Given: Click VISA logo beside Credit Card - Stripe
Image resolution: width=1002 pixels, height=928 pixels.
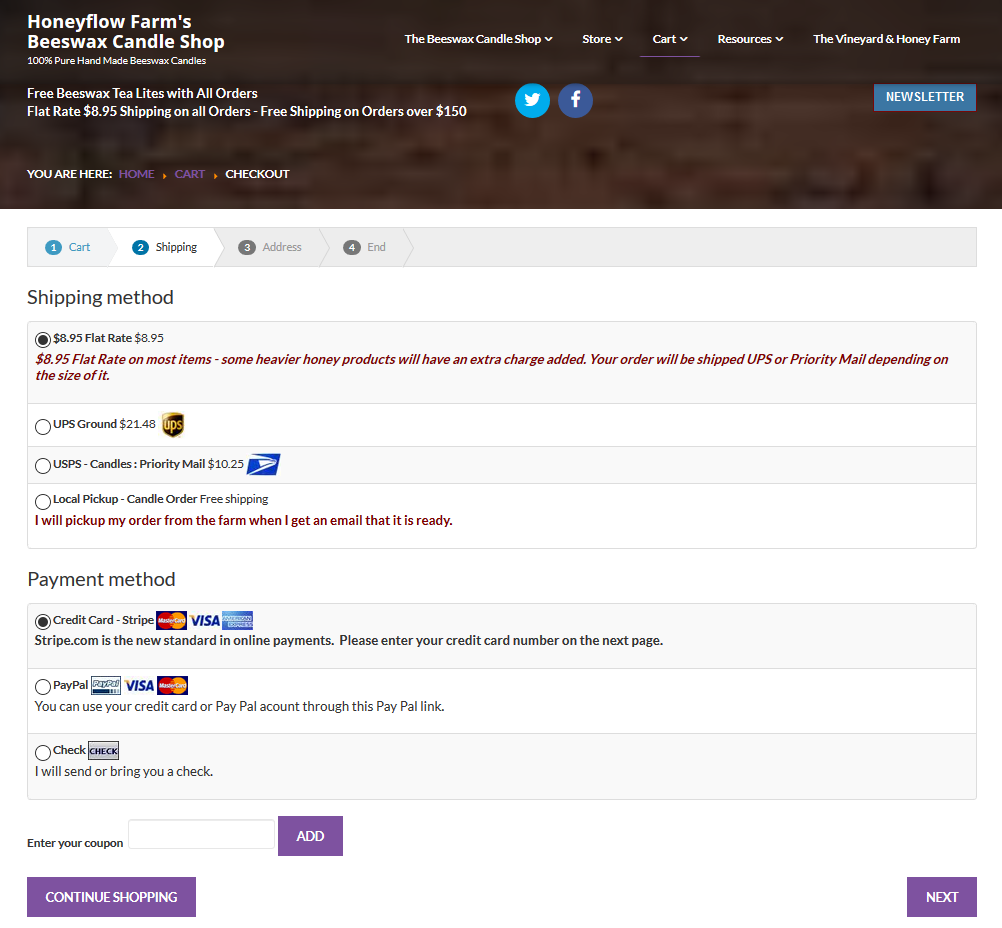Looking at the screenshot, I should click(204, 621).
